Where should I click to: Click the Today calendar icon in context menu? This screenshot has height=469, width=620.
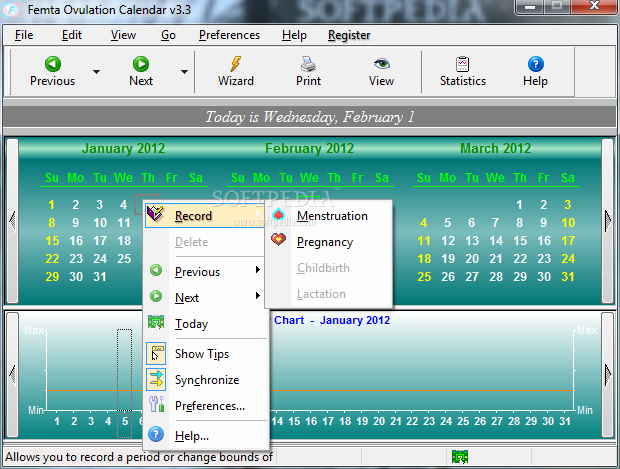pos(156,322)
